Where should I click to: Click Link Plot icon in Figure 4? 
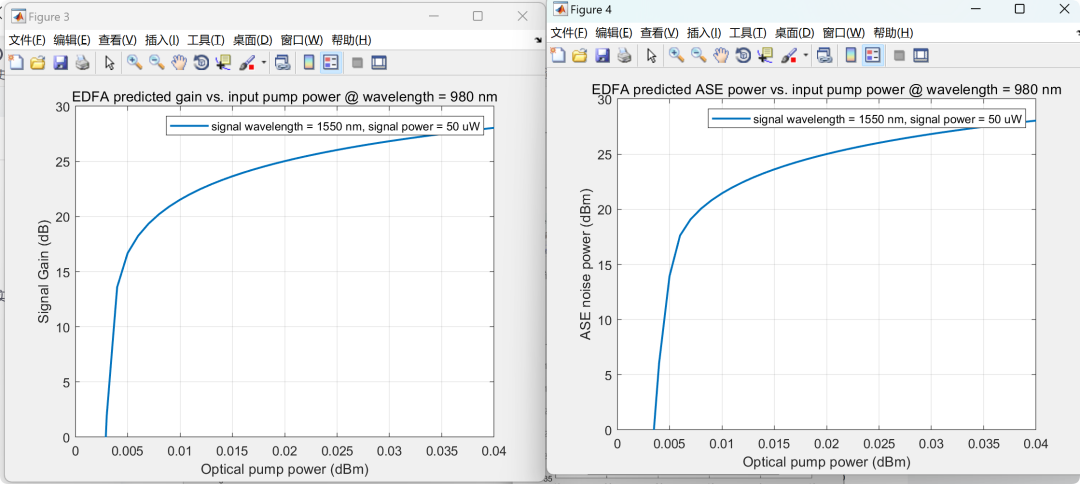click(824, 55)
